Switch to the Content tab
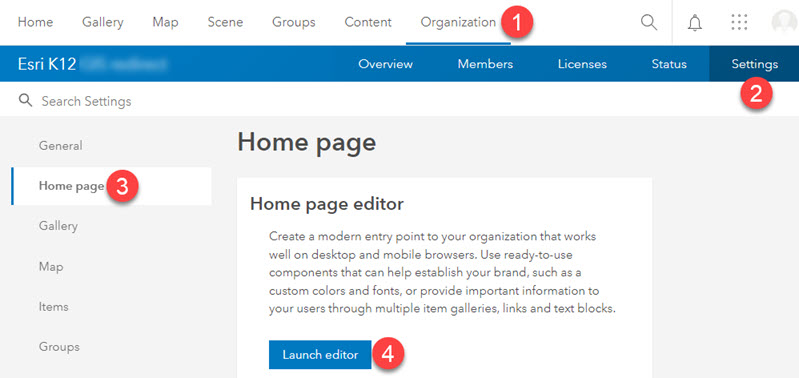 (368, 22)
